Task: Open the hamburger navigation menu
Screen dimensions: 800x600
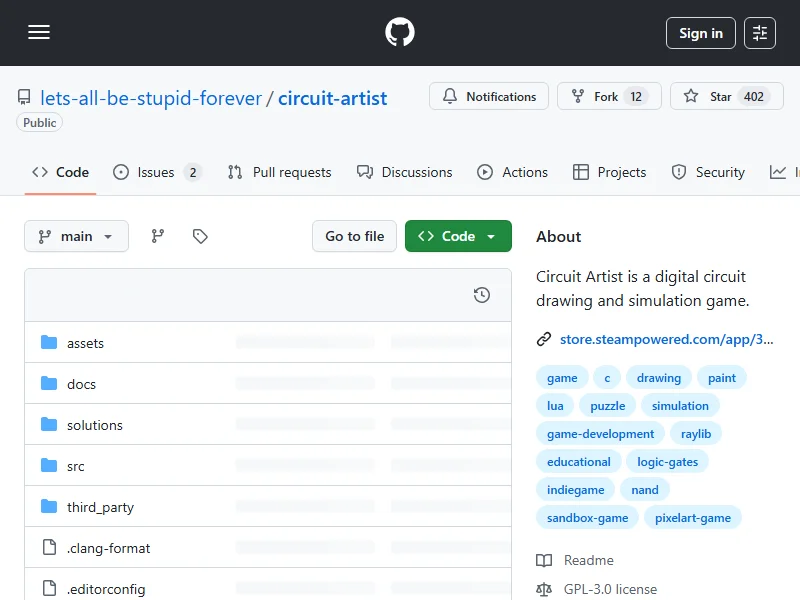Action: click(x=39, y=33)
